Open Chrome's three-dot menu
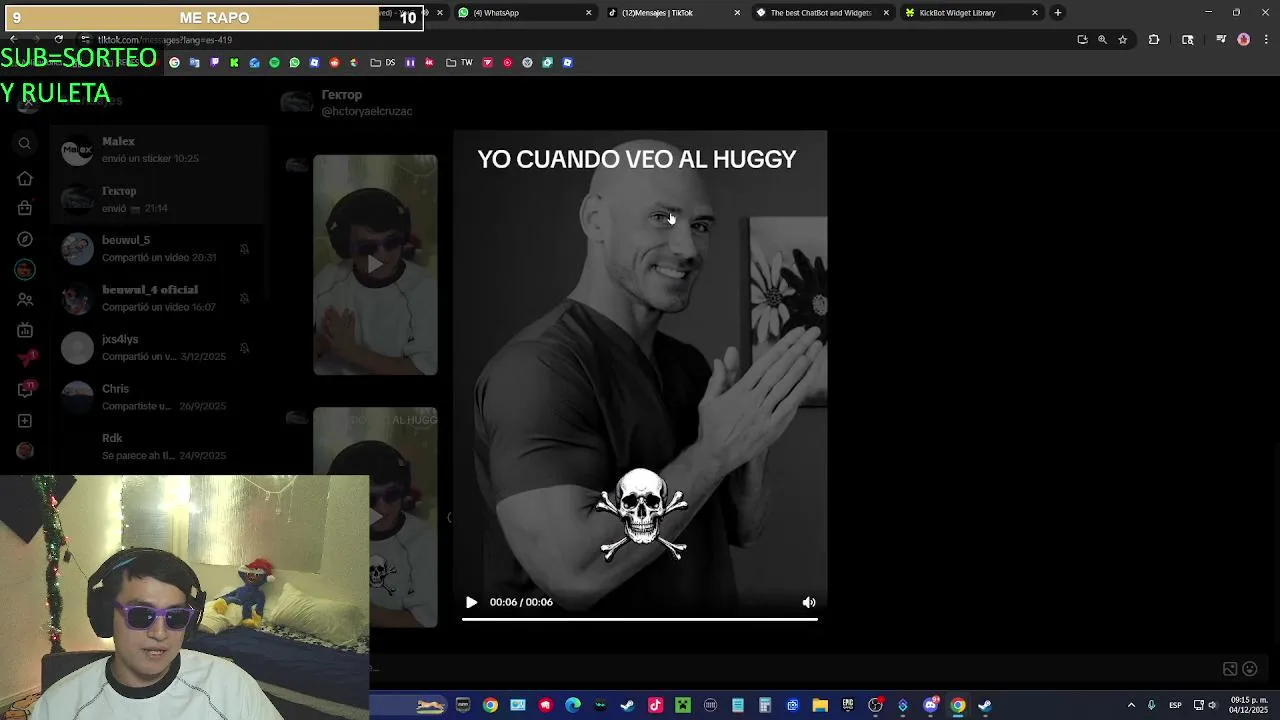The image size is (1280, 720). point(1264,40)
